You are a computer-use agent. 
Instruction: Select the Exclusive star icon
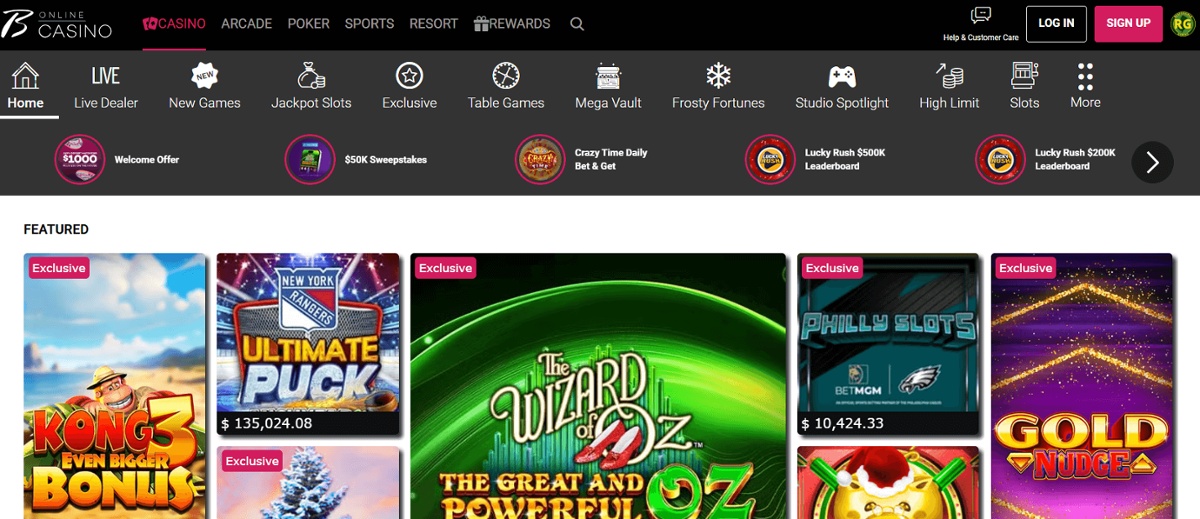coord(409,75)
